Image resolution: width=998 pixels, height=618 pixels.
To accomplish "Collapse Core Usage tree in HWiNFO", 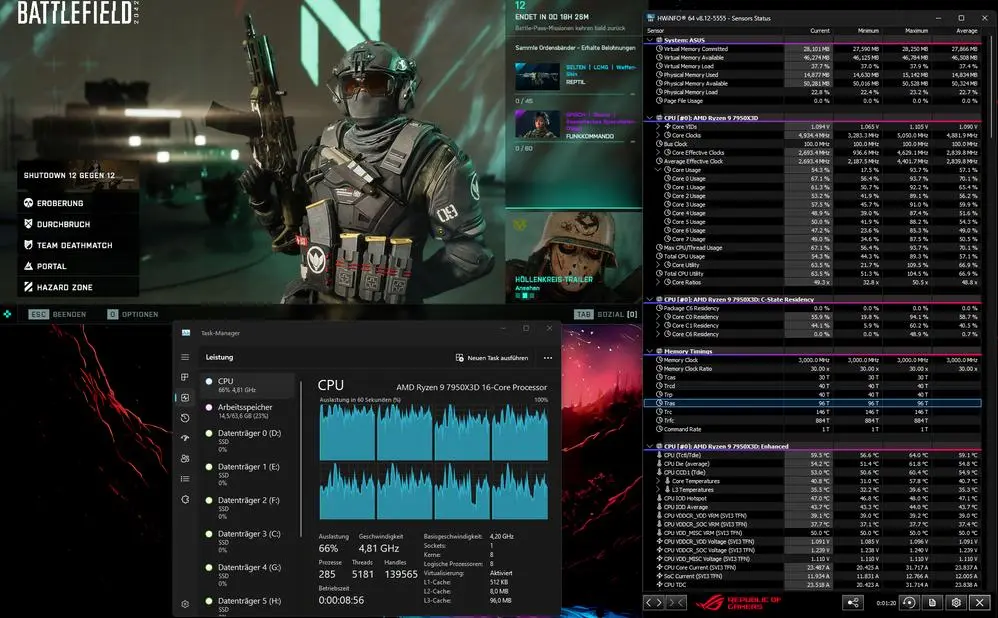I will click(659, 170).
